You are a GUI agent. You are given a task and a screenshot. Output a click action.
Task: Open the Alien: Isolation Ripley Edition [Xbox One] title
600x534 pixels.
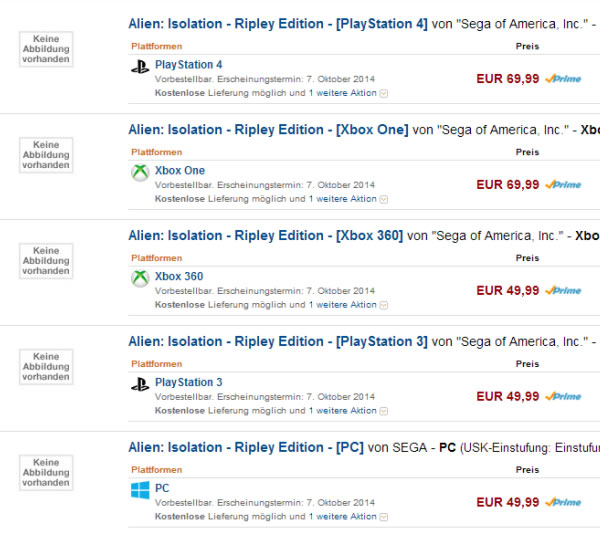[268, 130]
